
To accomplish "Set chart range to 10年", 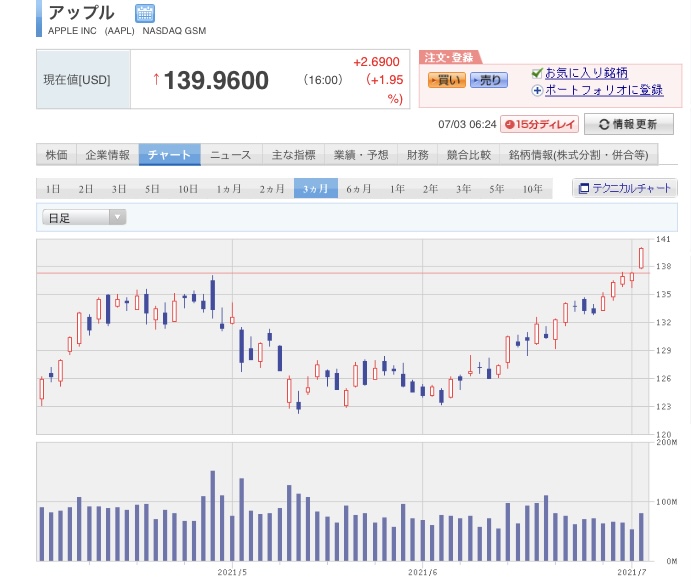I will pos(532,189).
